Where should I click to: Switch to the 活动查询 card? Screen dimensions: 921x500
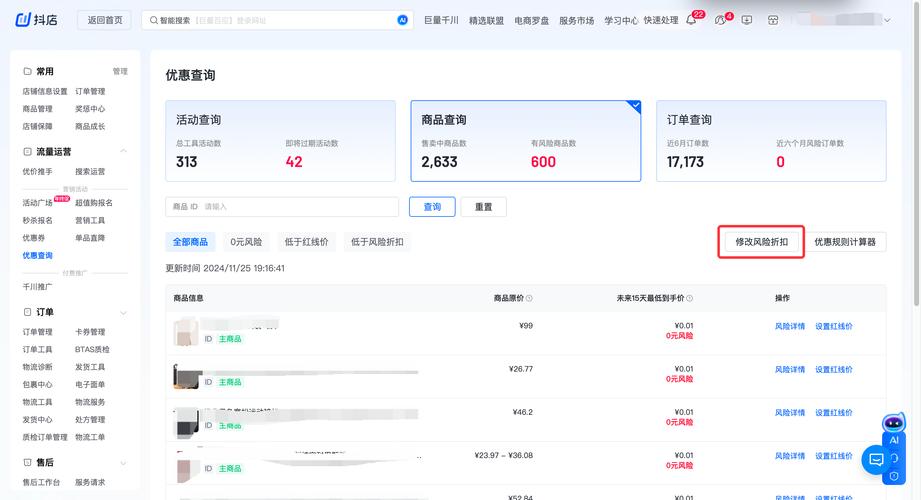pyautogui.click(x=281, y=141)
